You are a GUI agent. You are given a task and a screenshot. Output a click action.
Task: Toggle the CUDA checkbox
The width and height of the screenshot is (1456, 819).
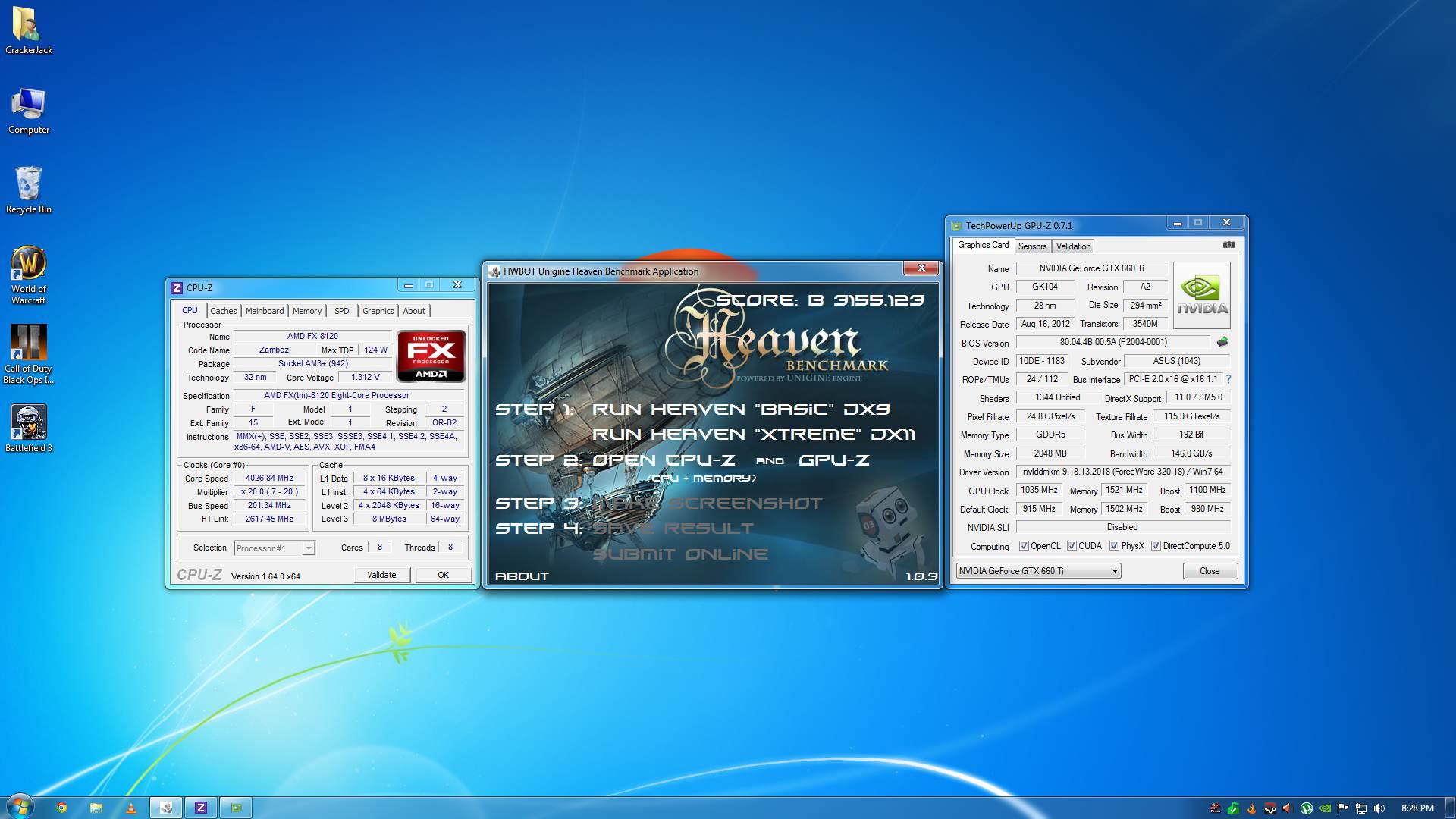(x=1072, y=546)
